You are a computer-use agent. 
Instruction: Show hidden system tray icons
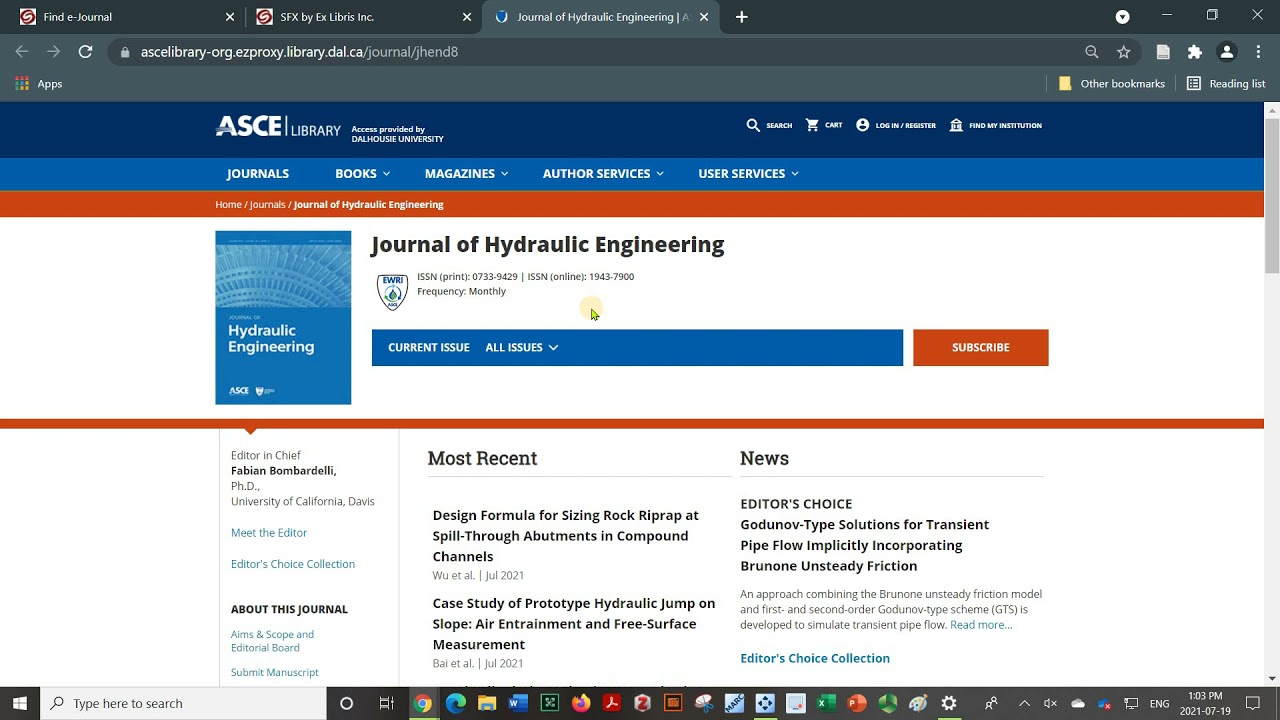tap(1024, 703)
